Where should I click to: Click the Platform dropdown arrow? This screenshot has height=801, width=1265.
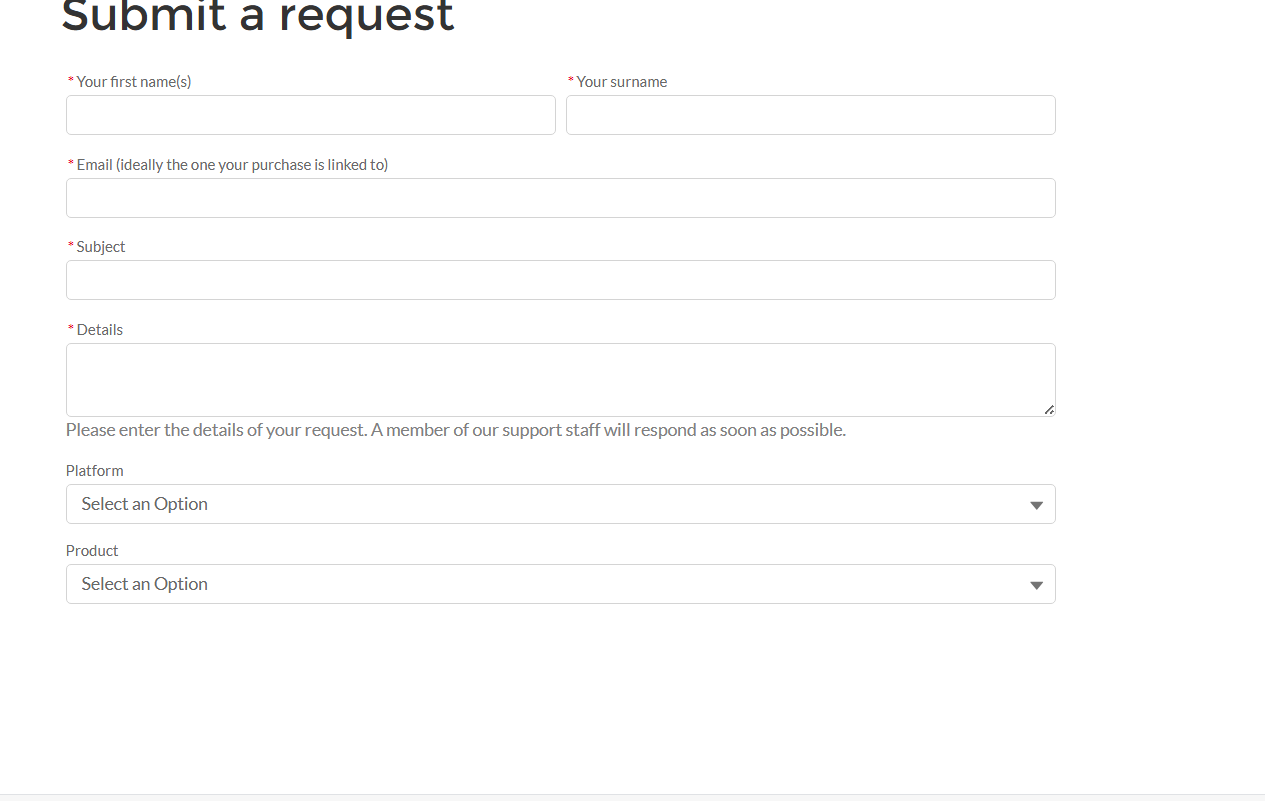tap(1036, 505)
